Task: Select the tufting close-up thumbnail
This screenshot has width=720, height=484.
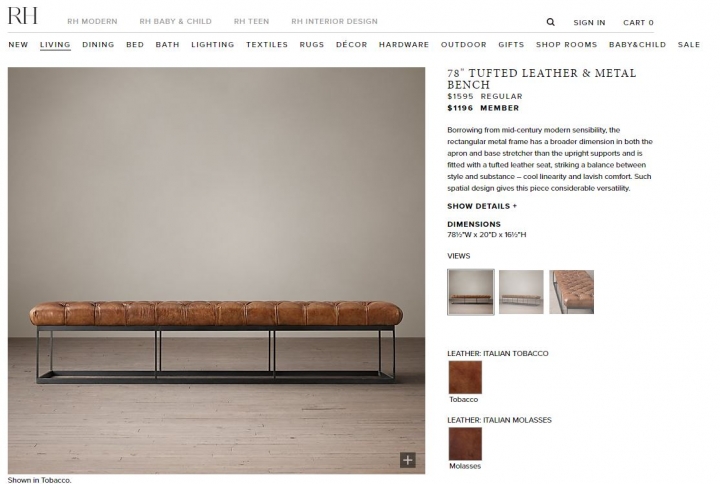Action: click(572, 292)
